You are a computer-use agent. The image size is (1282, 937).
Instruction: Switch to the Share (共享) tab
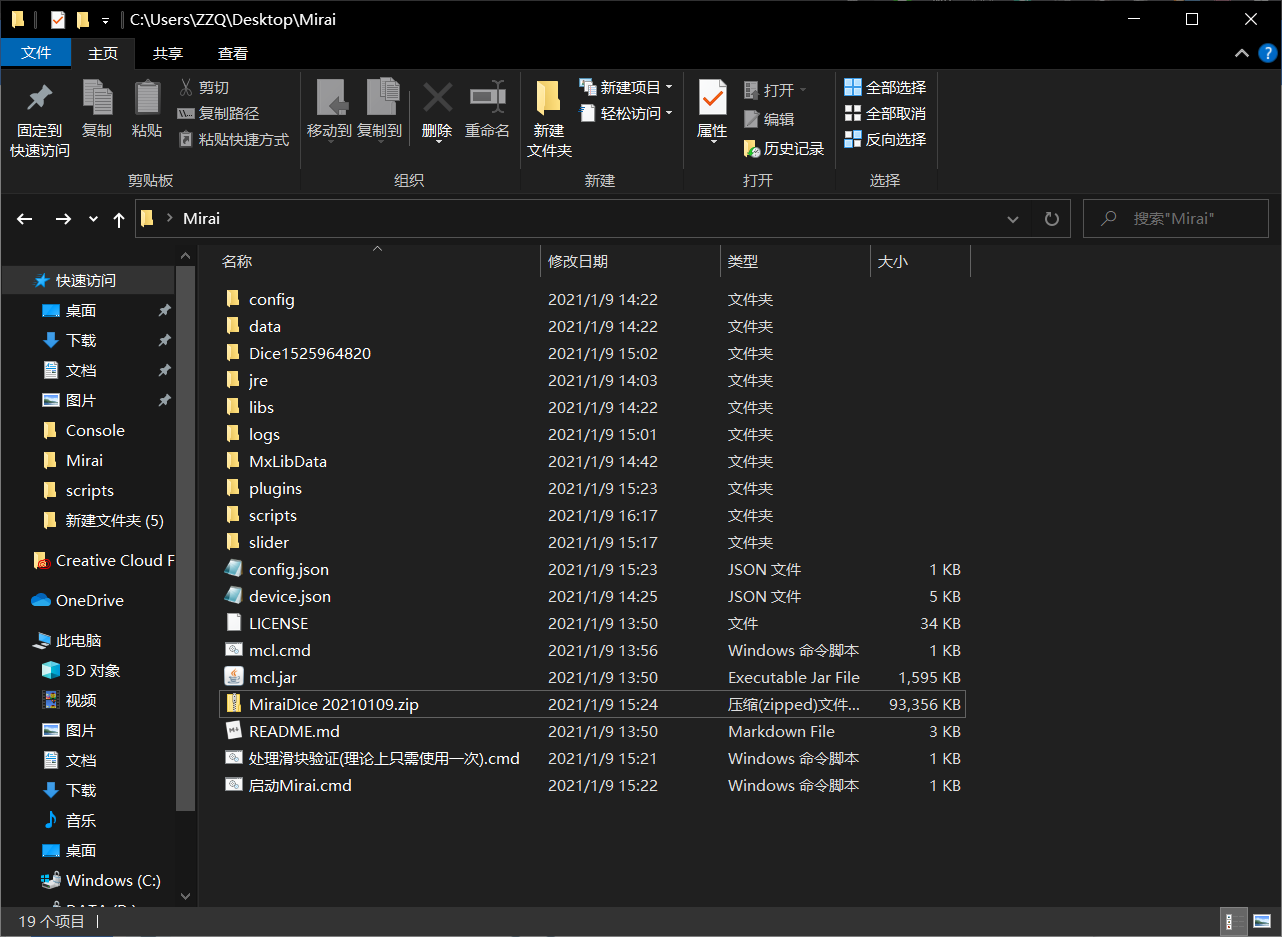point(168,54)
